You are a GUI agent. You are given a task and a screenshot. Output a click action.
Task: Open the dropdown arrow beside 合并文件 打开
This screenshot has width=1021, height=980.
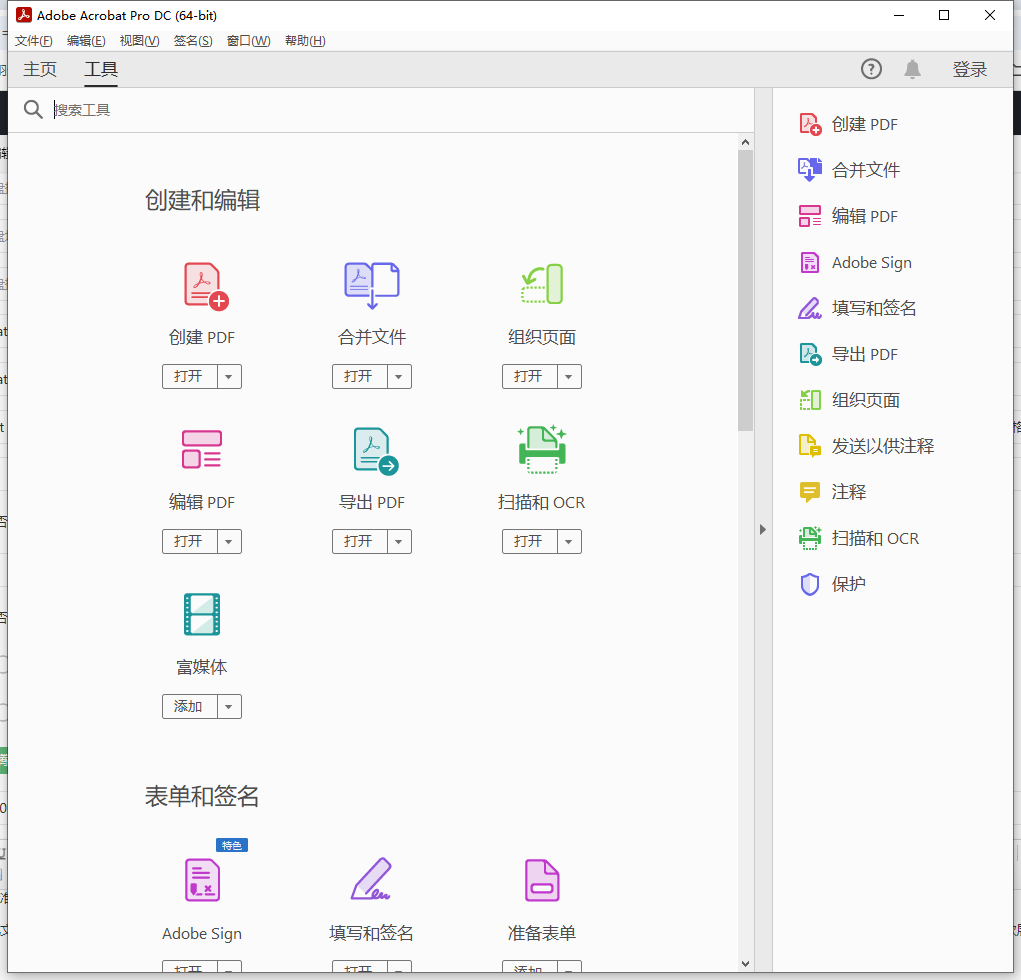tap(399, 377)
